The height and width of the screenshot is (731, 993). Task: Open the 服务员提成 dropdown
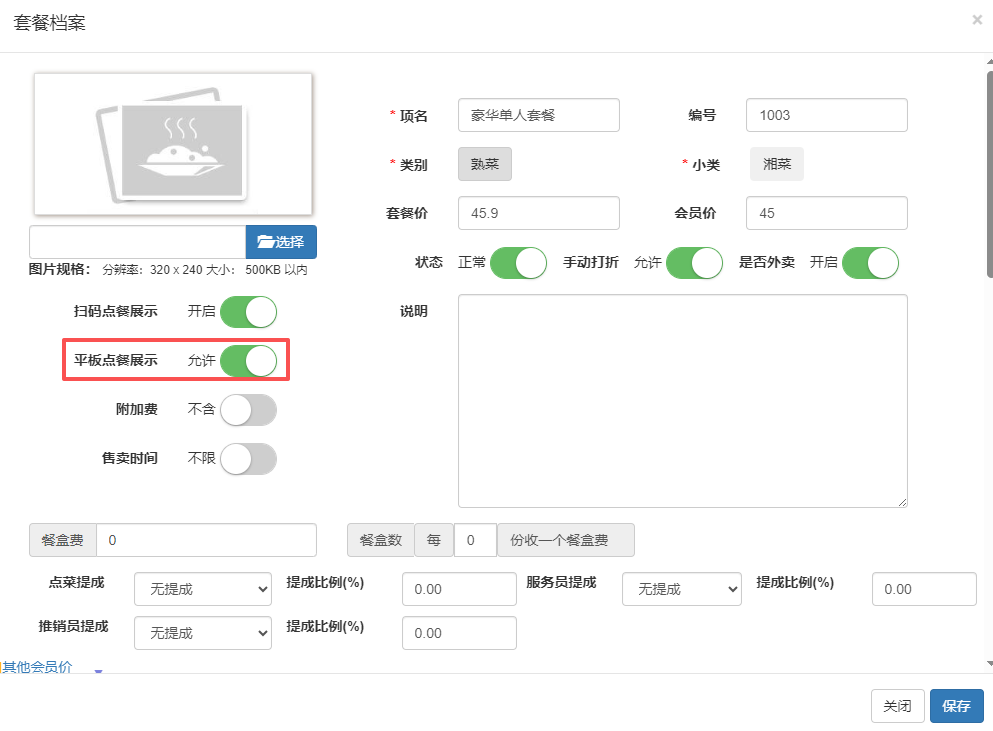coord(681,590)
